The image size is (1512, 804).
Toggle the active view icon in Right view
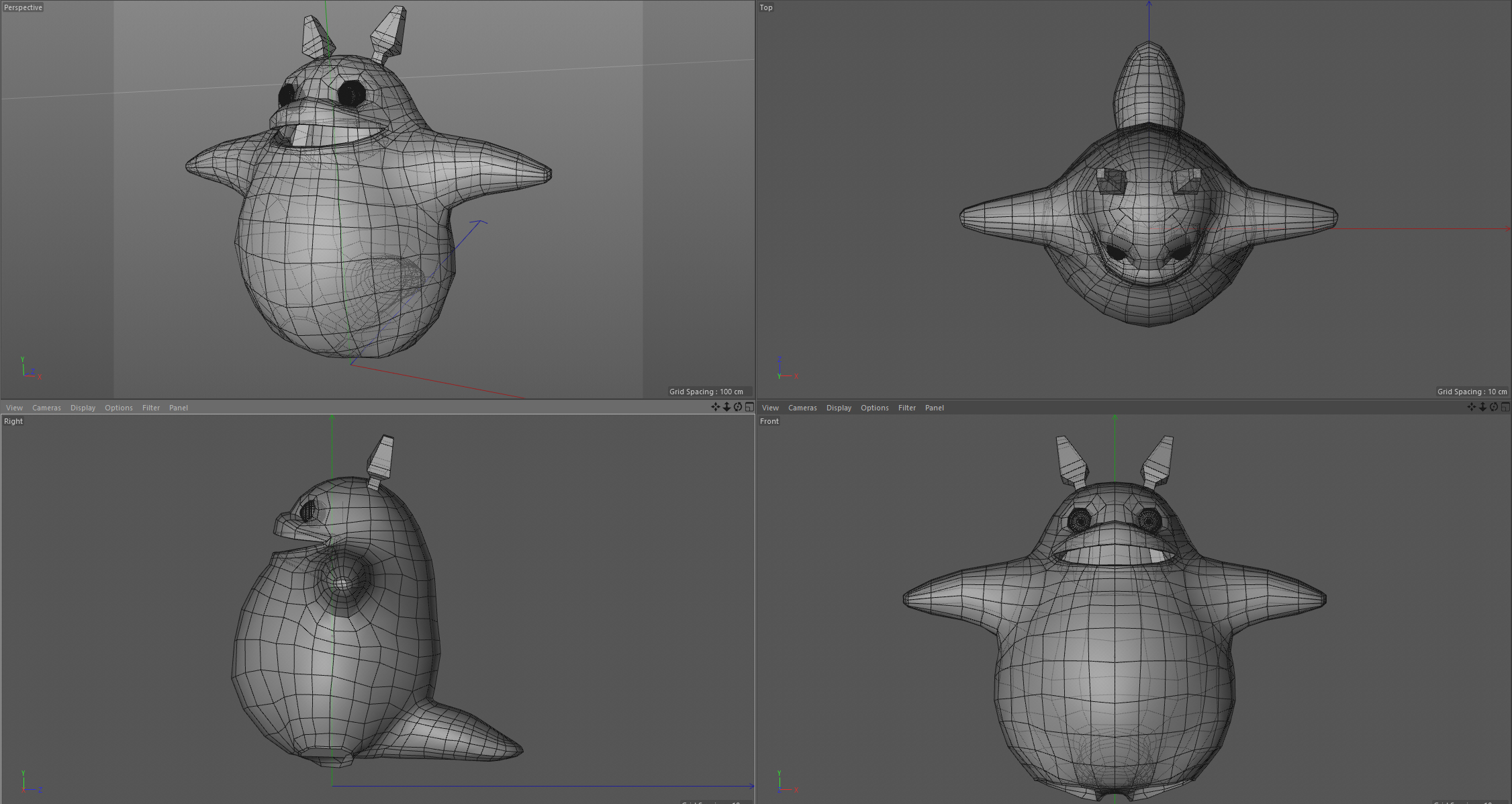(x=749, y=407)
